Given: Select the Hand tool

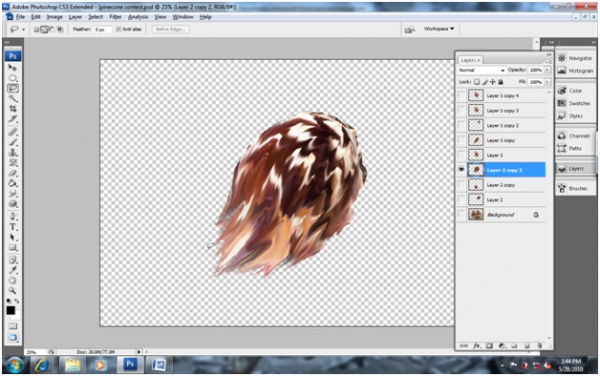Looking at the screenshot, I should (x=13, y=281).
